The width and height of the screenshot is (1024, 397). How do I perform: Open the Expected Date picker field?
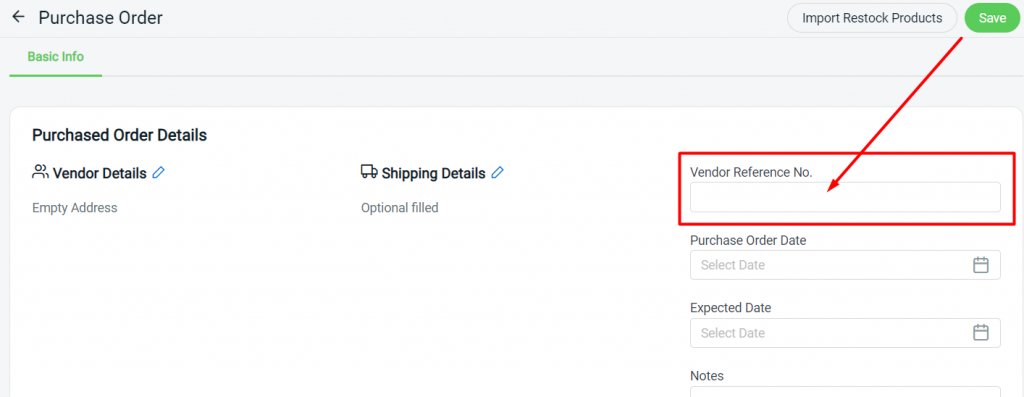coord(845,332)
